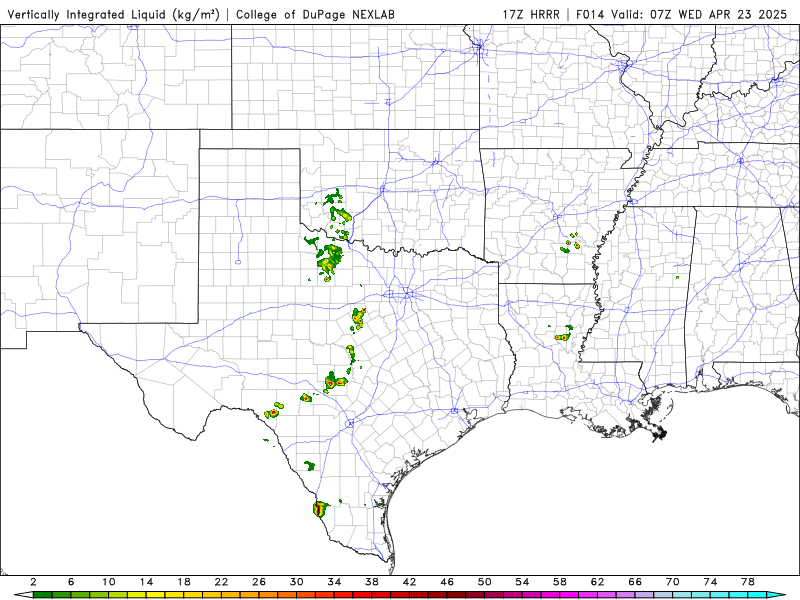Select the color scale label "34"
The height and width of the screenshot is (600, 800).
(x=334, y=582)
